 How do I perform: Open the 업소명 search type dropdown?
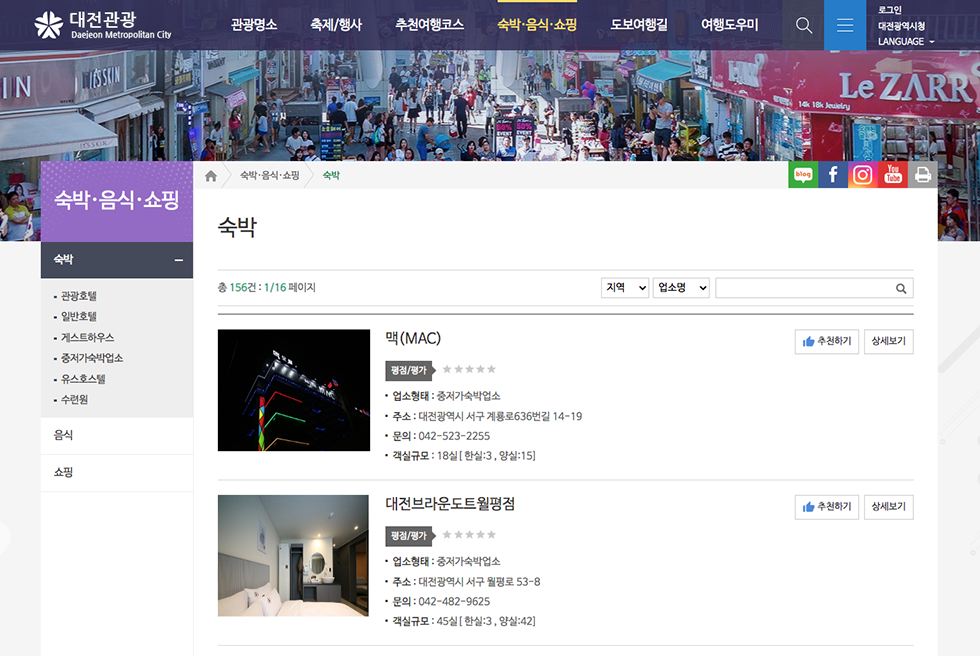[681, 288]
